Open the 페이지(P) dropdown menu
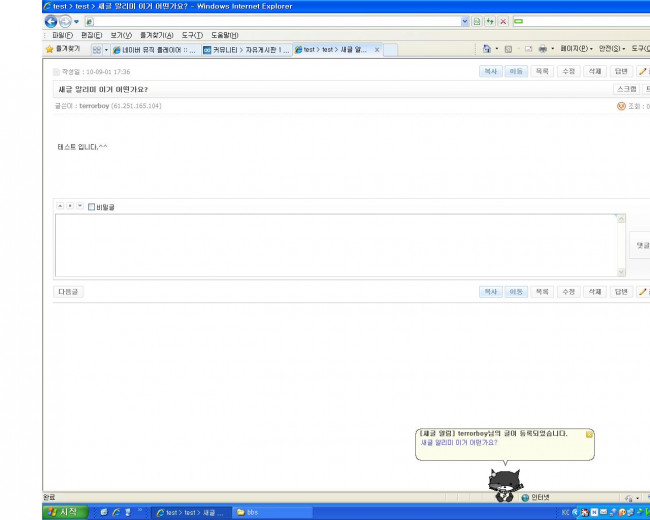 (576, 49)
